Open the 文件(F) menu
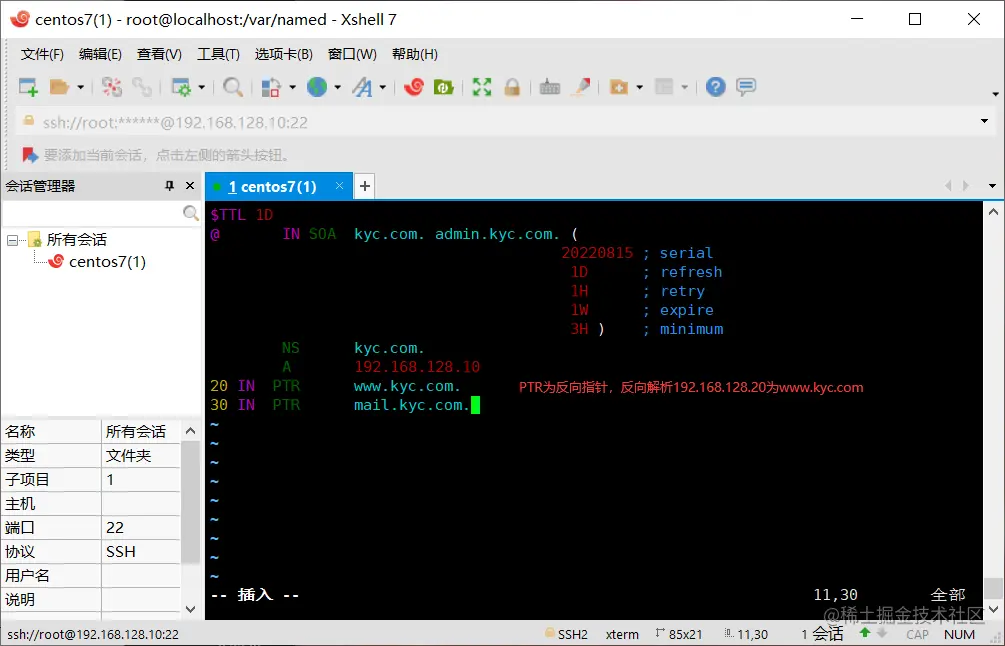Screen dimensions: 1005x646 pos(42,54)
